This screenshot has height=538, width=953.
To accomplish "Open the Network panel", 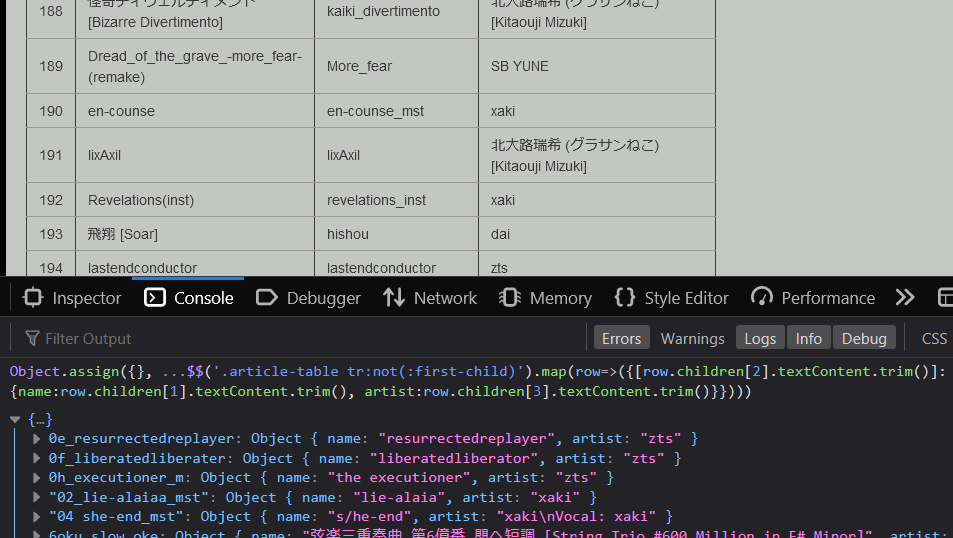I will tap(430, 298).
